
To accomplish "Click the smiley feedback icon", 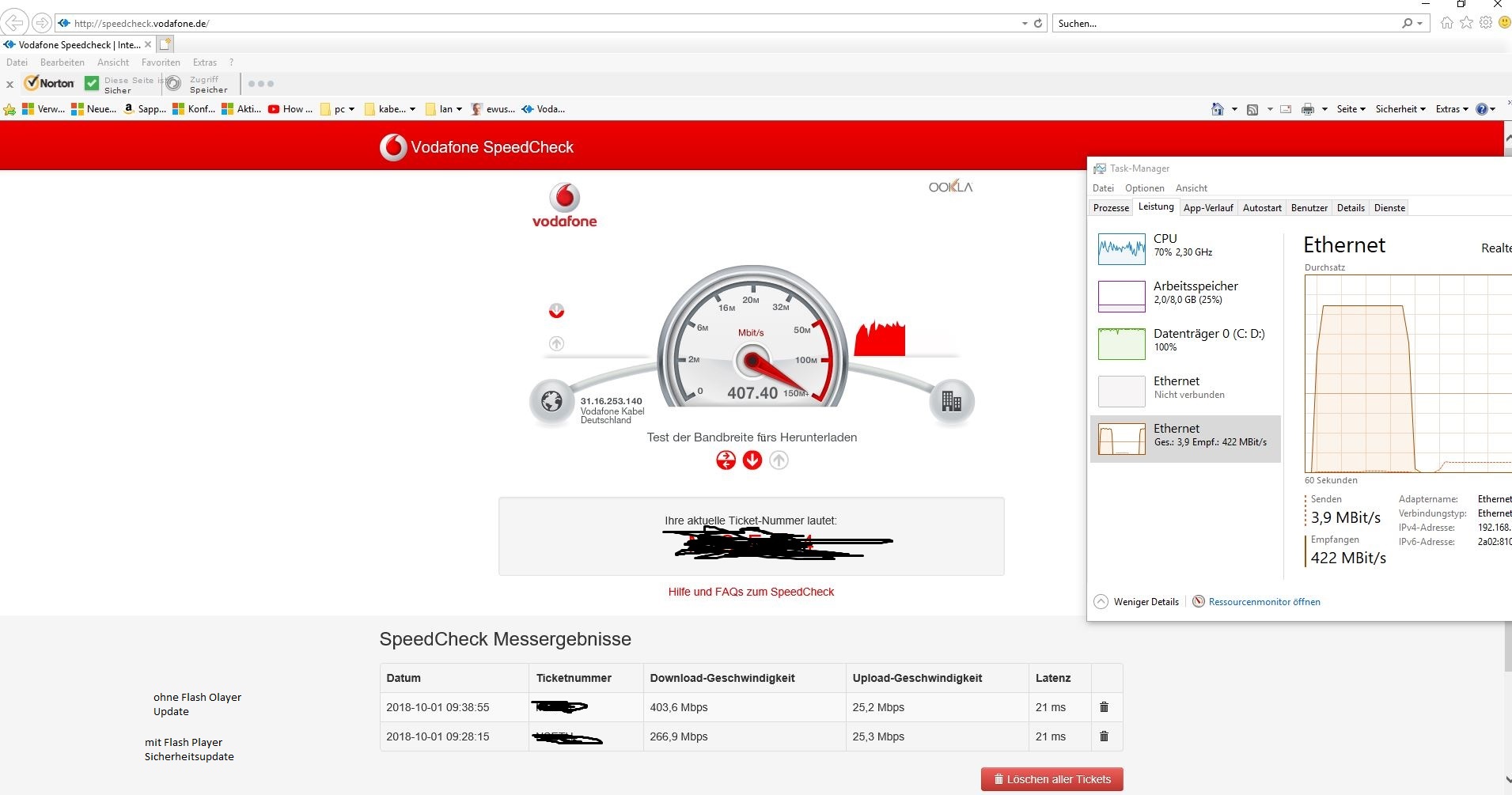I will coord(1503,23).
